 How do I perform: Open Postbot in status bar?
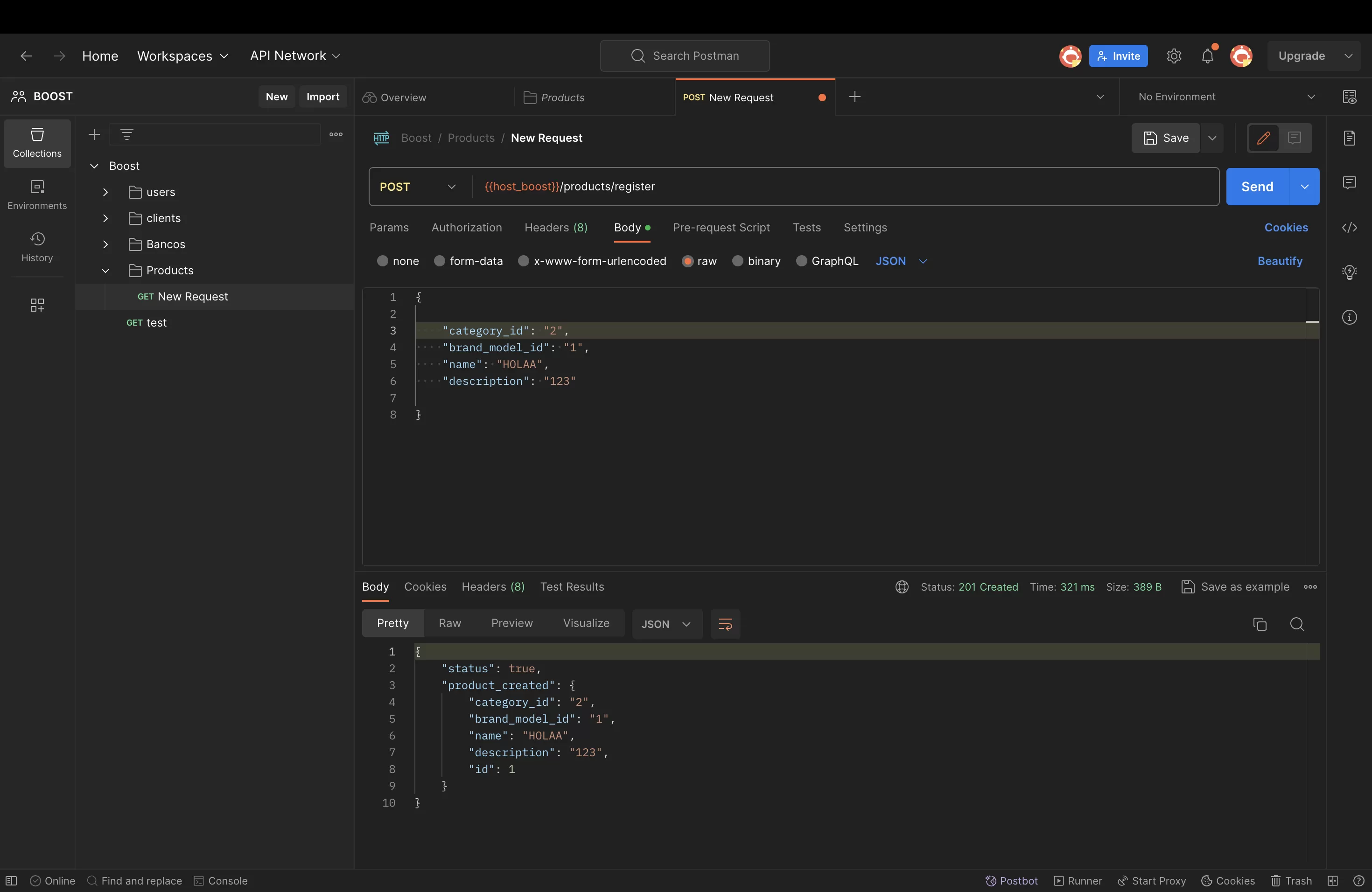(1012, 880)
